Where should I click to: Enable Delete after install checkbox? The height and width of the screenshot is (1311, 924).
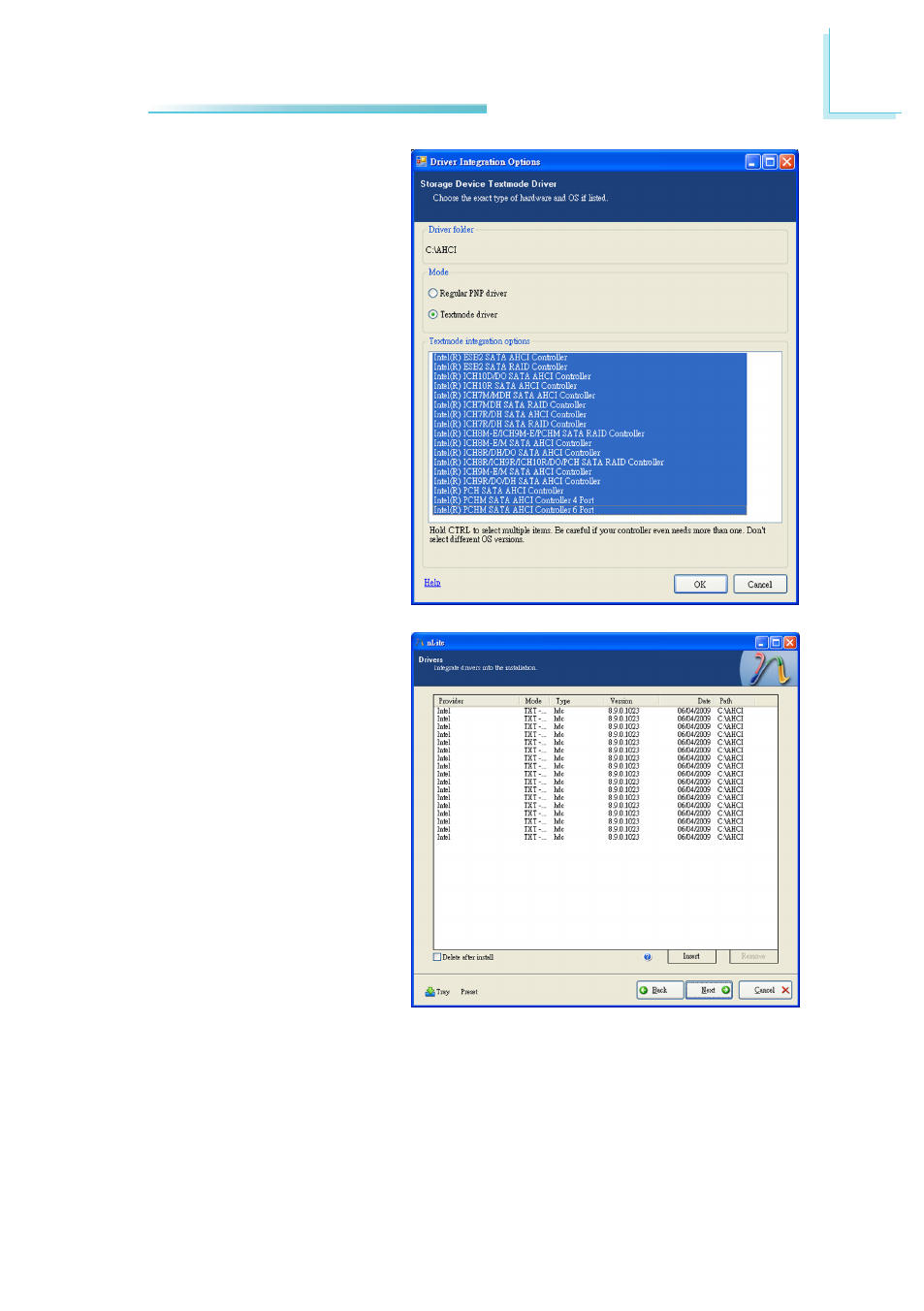437,957
